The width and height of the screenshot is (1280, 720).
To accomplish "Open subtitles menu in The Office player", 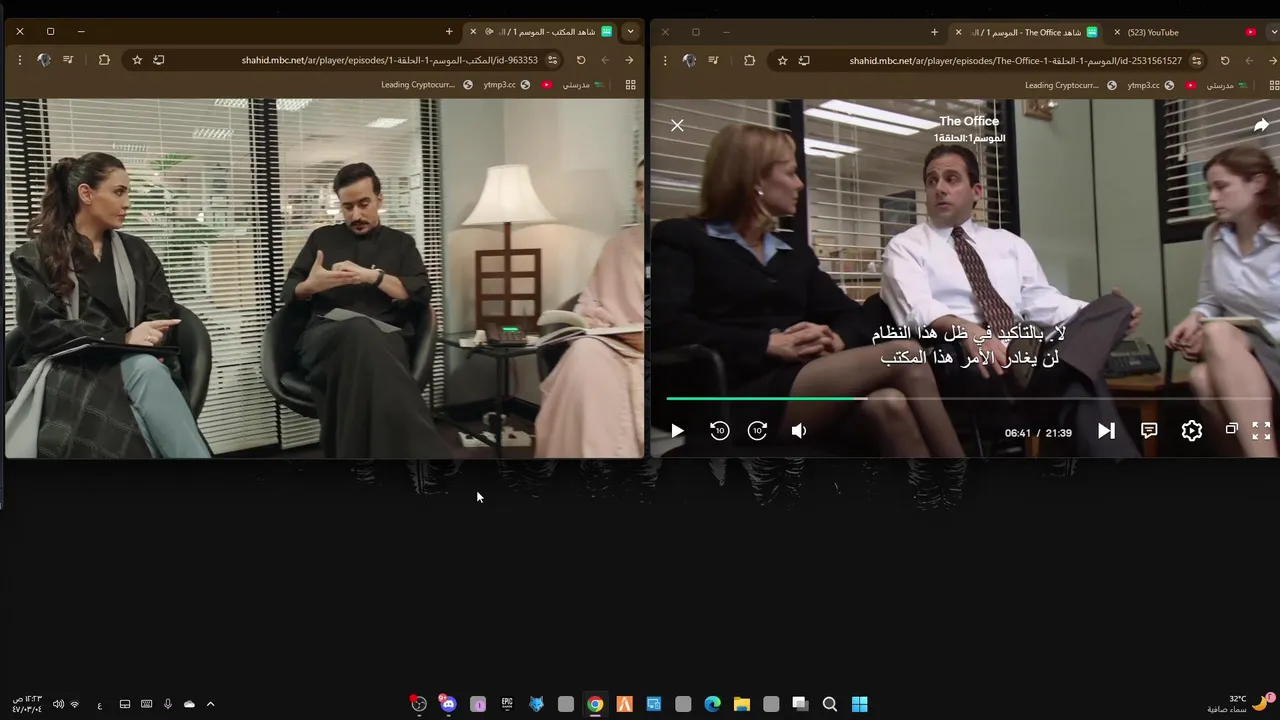I will (x=1149, y=431).
